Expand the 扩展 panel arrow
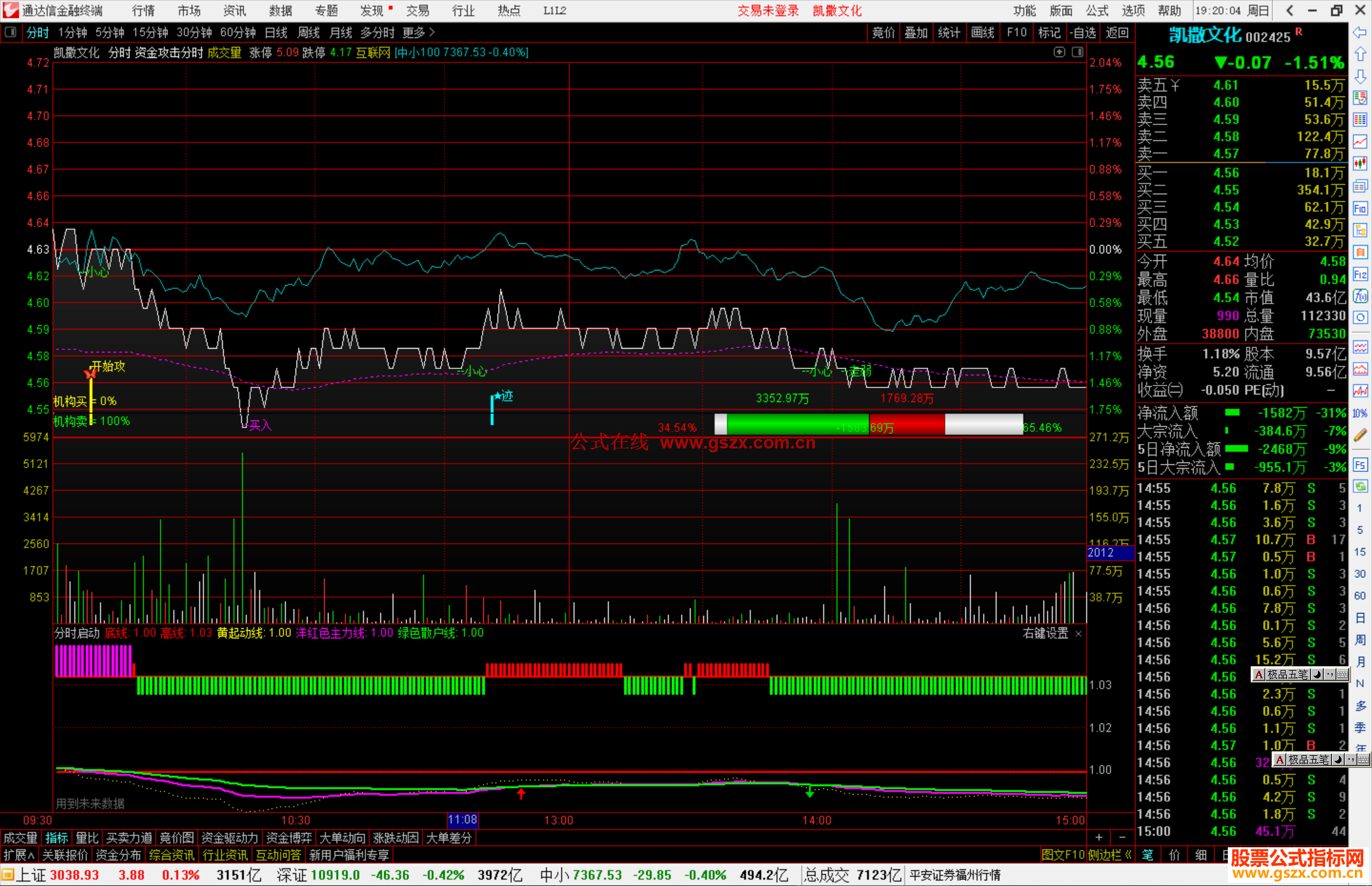This screenshot has height=886, width=1372. pyautogui.click(x=19, y=855)
